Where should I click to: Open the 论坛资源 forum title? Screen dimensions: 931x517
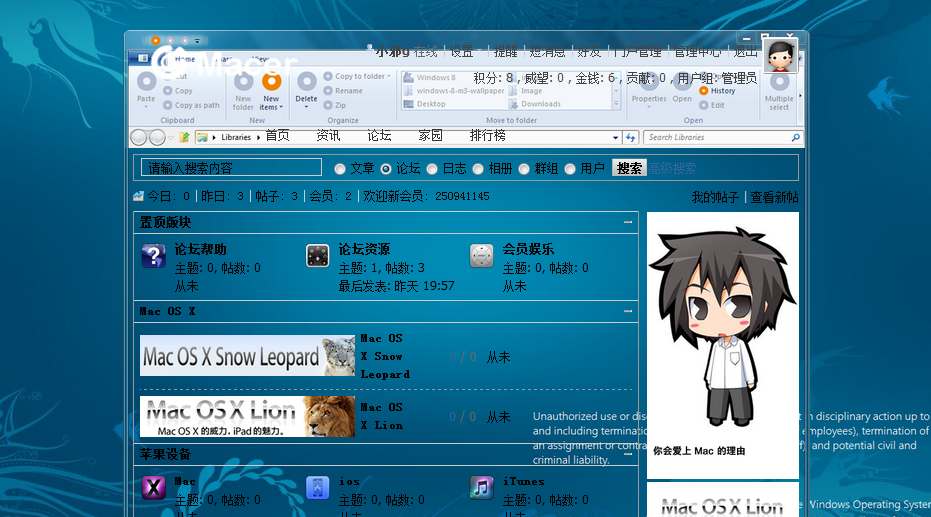click(x=364, y=249)
